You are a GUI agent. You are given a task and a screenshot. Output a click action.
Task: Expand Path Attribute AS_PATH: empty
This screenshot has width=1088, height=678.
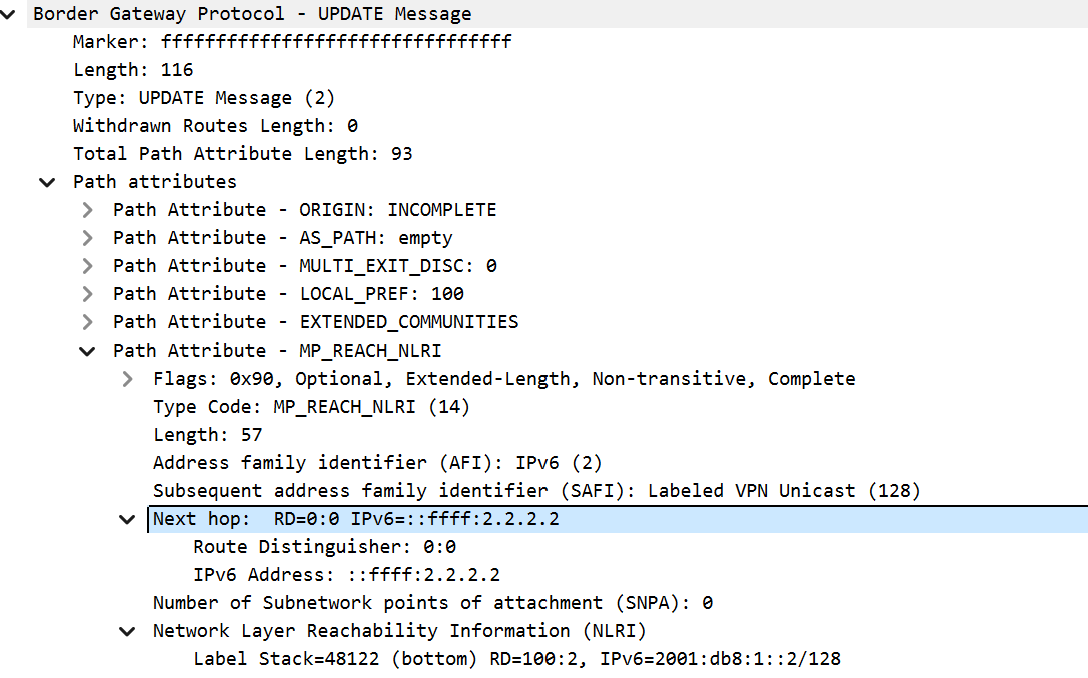tap(87, 238)
